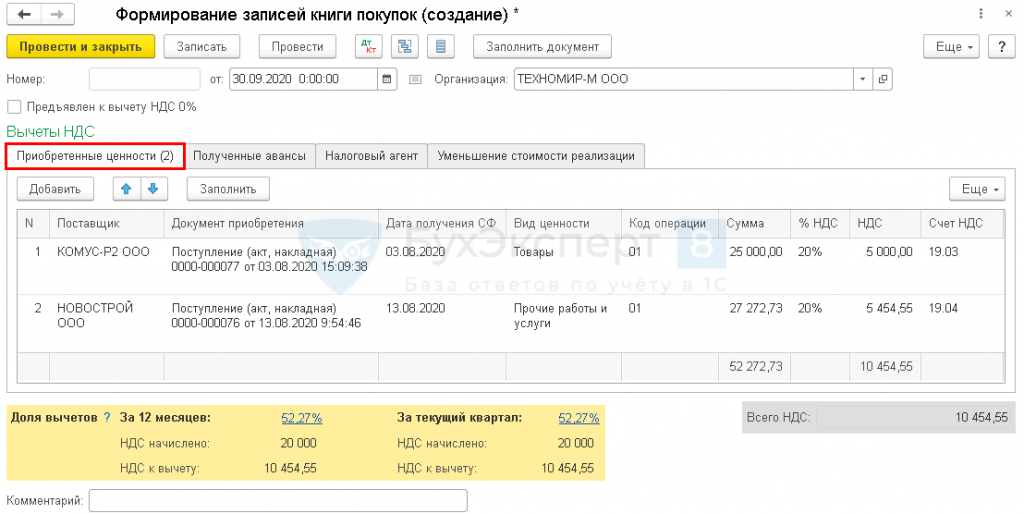The image size is (1024, 514).
Task: Move row up with blue up arrow
Action: pyautogui.click(x=126, y=188)
